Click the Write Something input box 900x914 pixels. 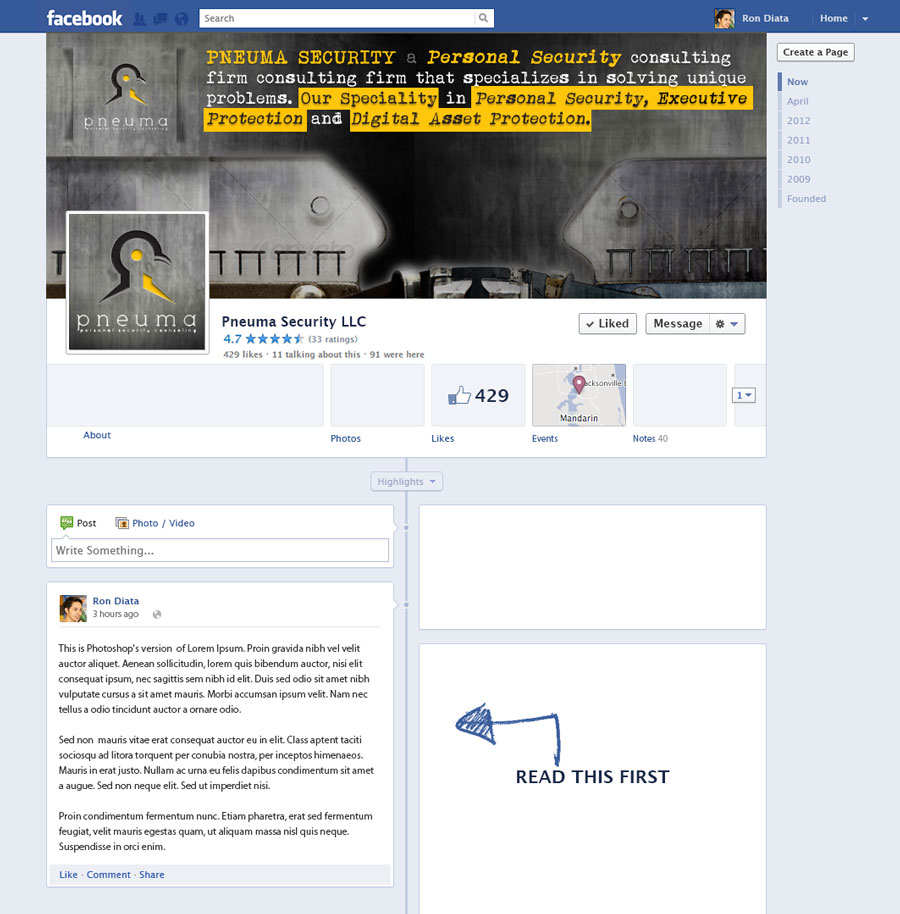point(220,550)
